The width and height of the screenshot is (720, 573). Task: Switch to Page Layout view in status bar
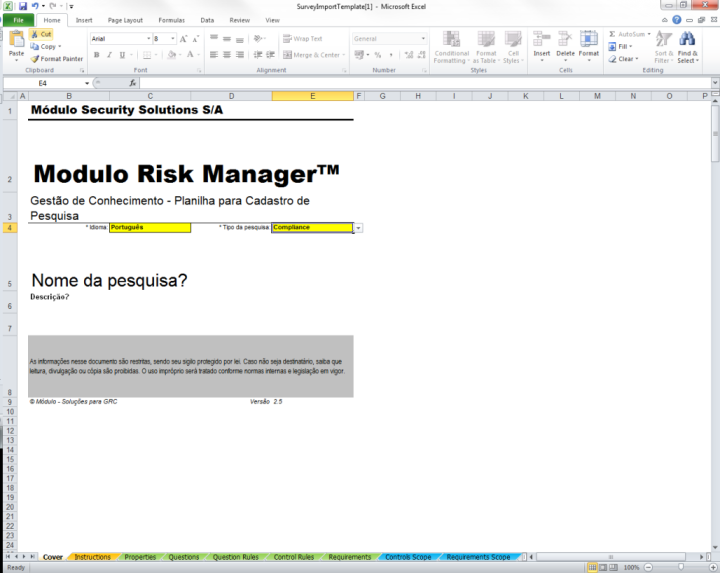(603, 567)
